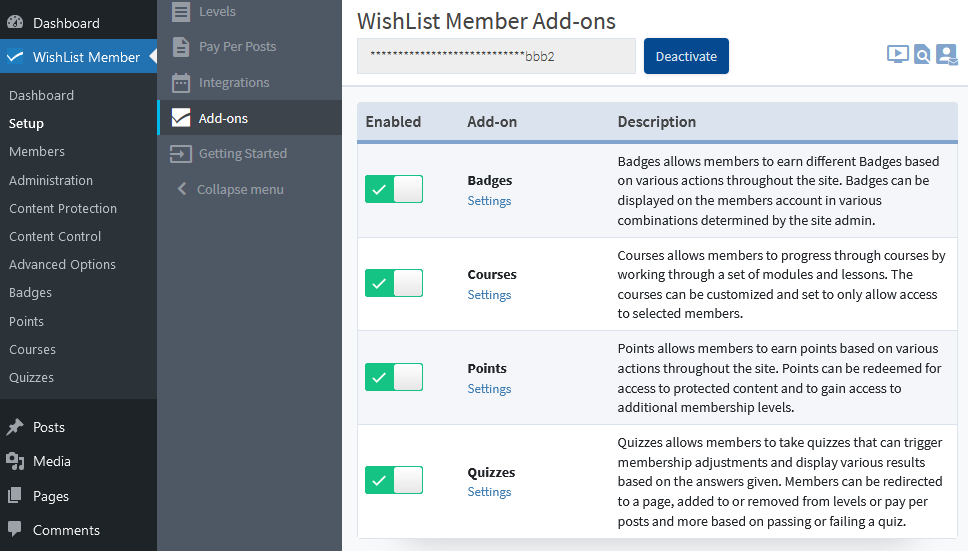Click the Integrations calendar icon

pos(180,83)
